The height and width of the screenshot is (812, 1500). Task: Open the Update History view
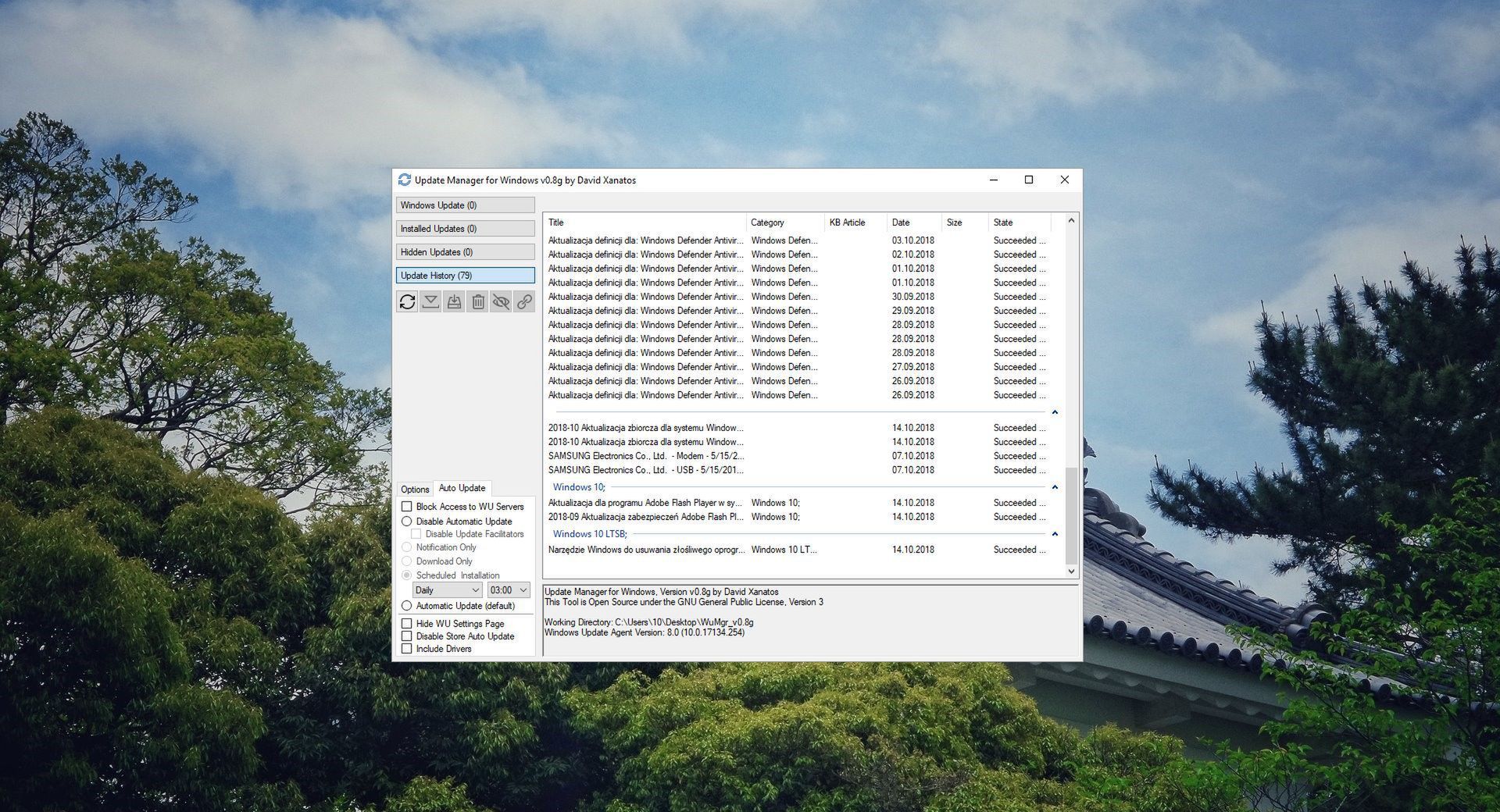465,275
